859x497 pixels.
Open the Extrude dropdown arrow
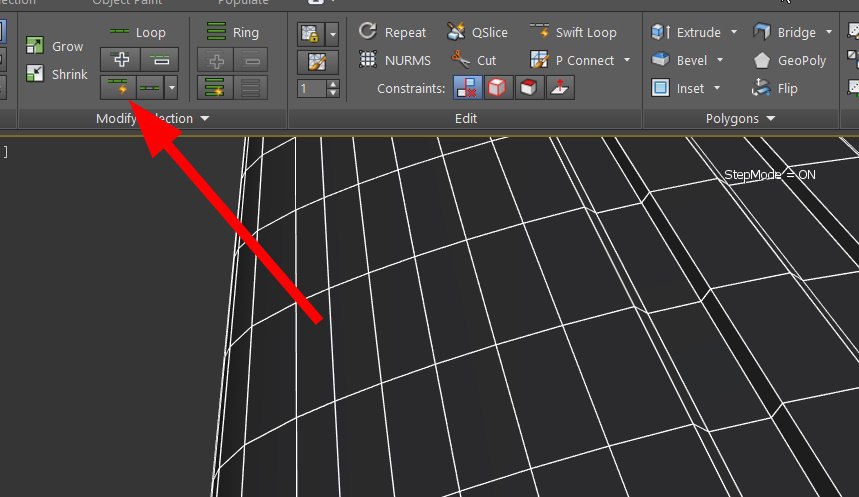click(x=734, y=32)
